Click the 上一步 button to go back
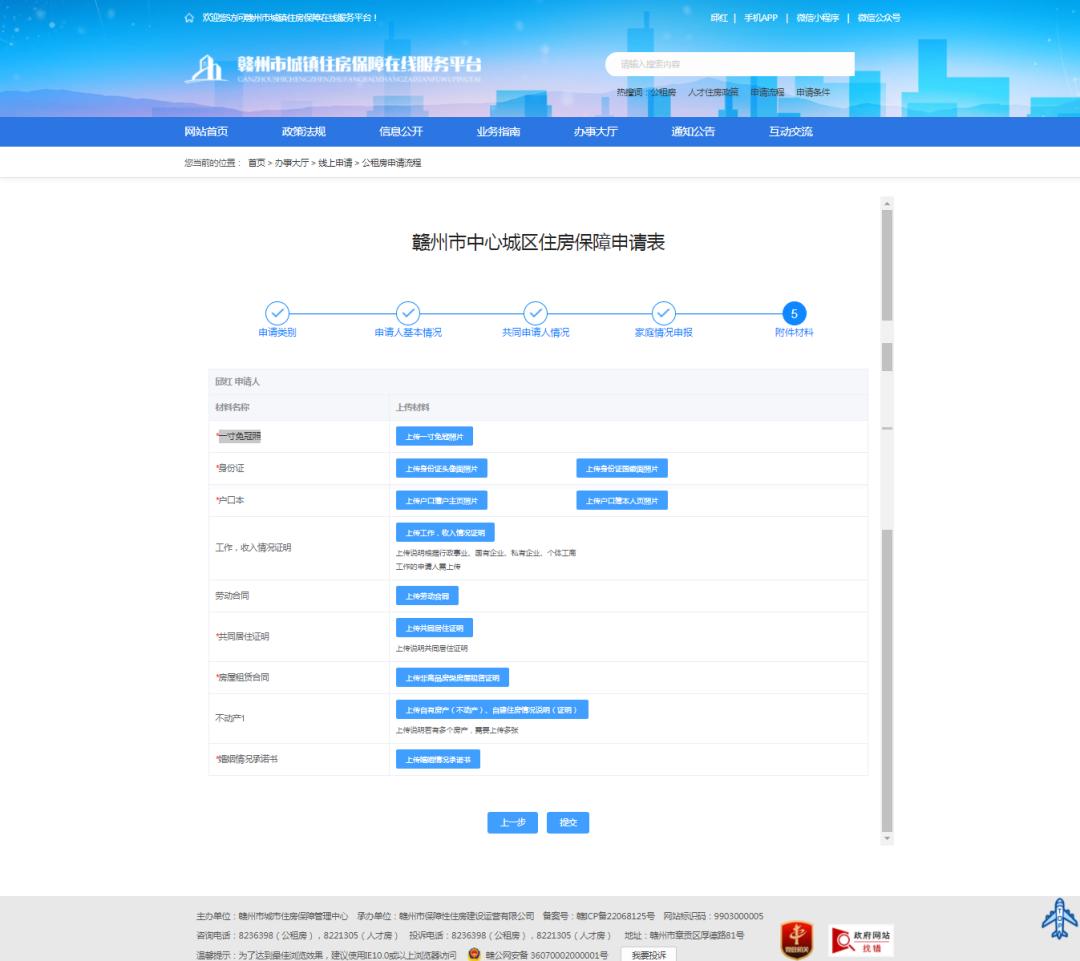1080x961 pixels. [x=512, y=822]
